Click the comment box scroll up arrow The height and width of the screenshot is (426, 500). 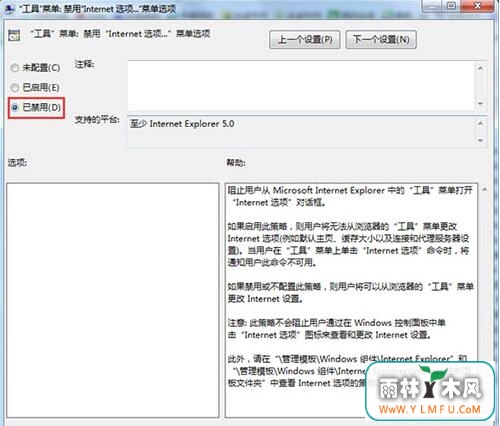(x=480, y=68)
